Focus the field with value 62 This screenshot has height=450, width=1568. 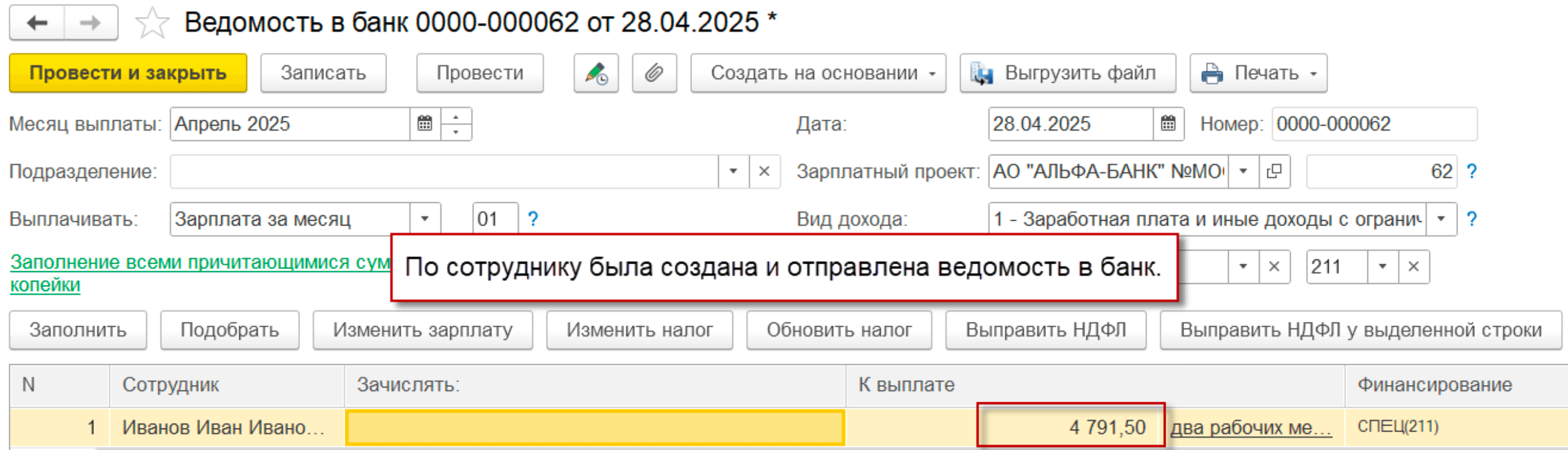1382,171
